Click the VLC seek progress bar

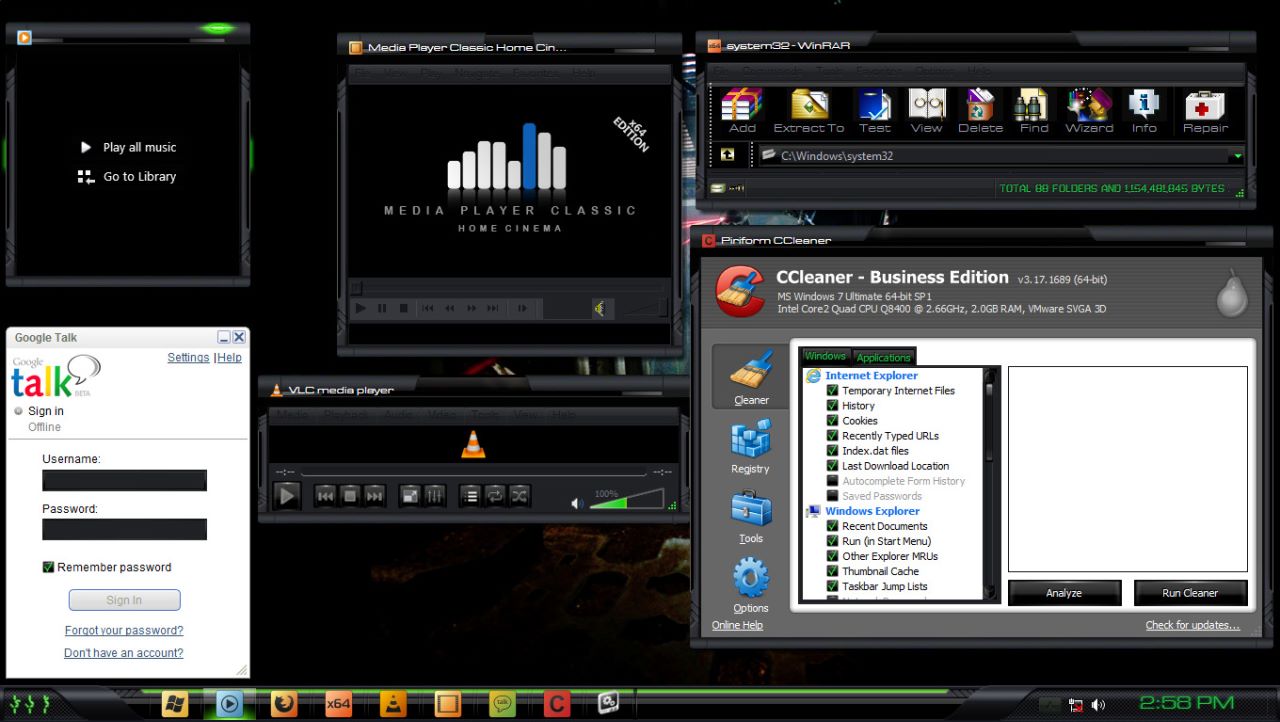coord(473,472)
